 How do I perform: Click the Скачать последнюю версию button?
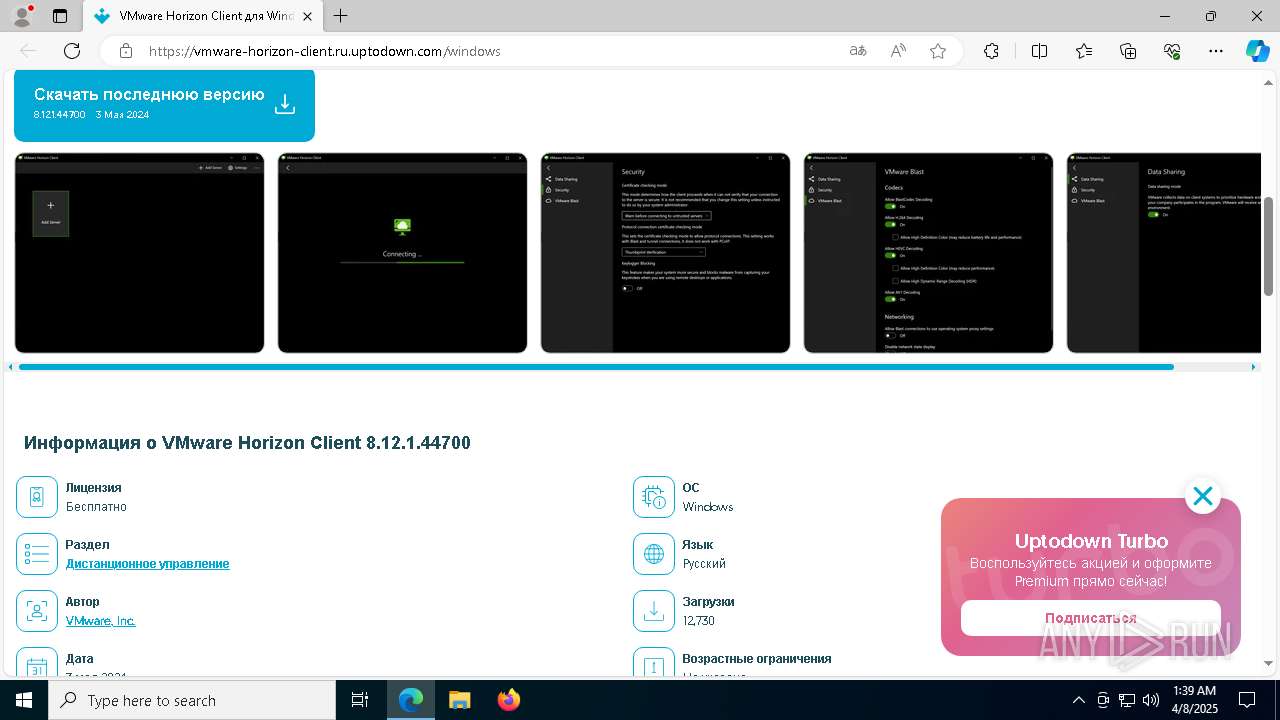(x=164, y=104)
